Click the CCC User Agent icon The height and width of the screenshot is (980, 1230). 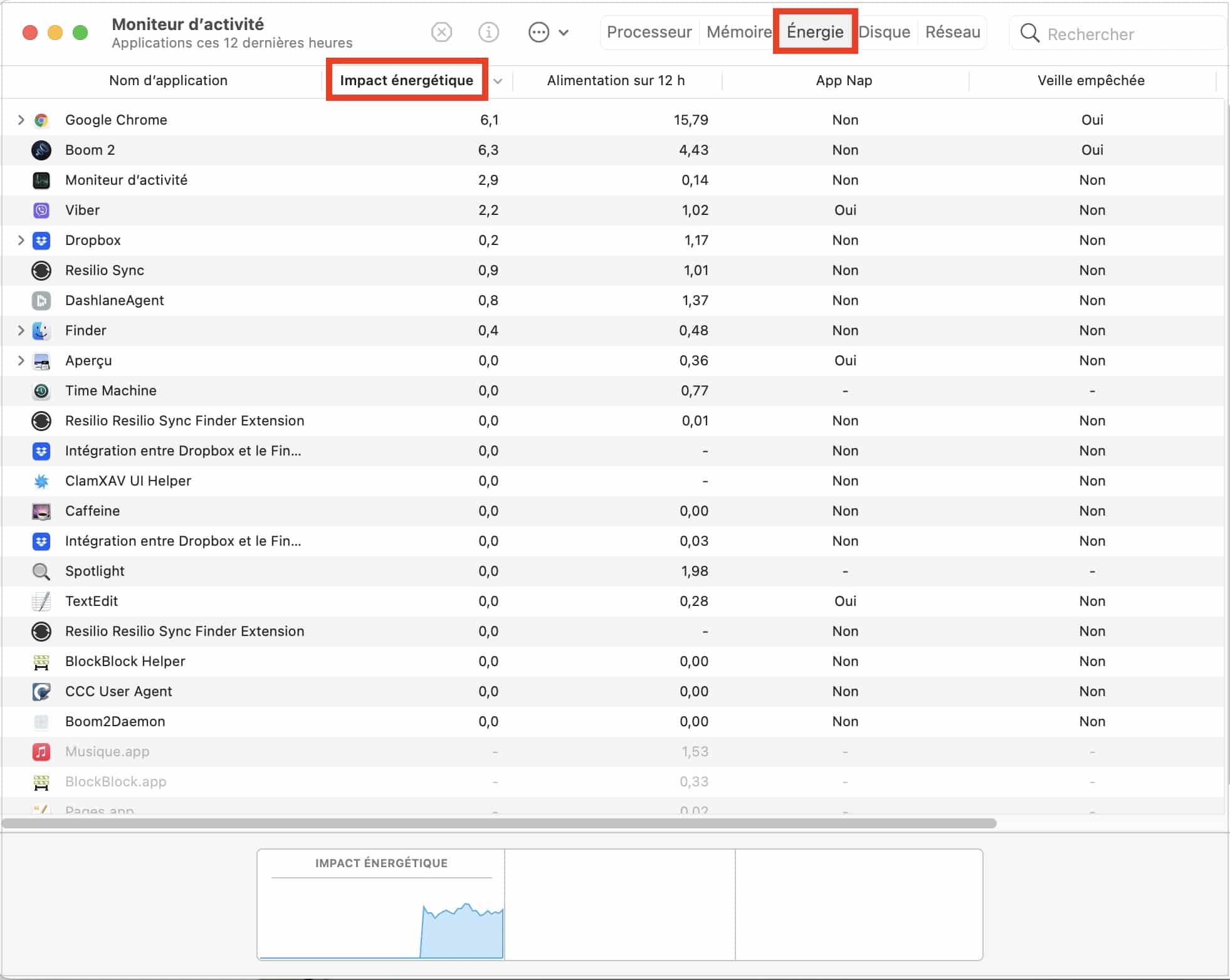coord(41,692)
